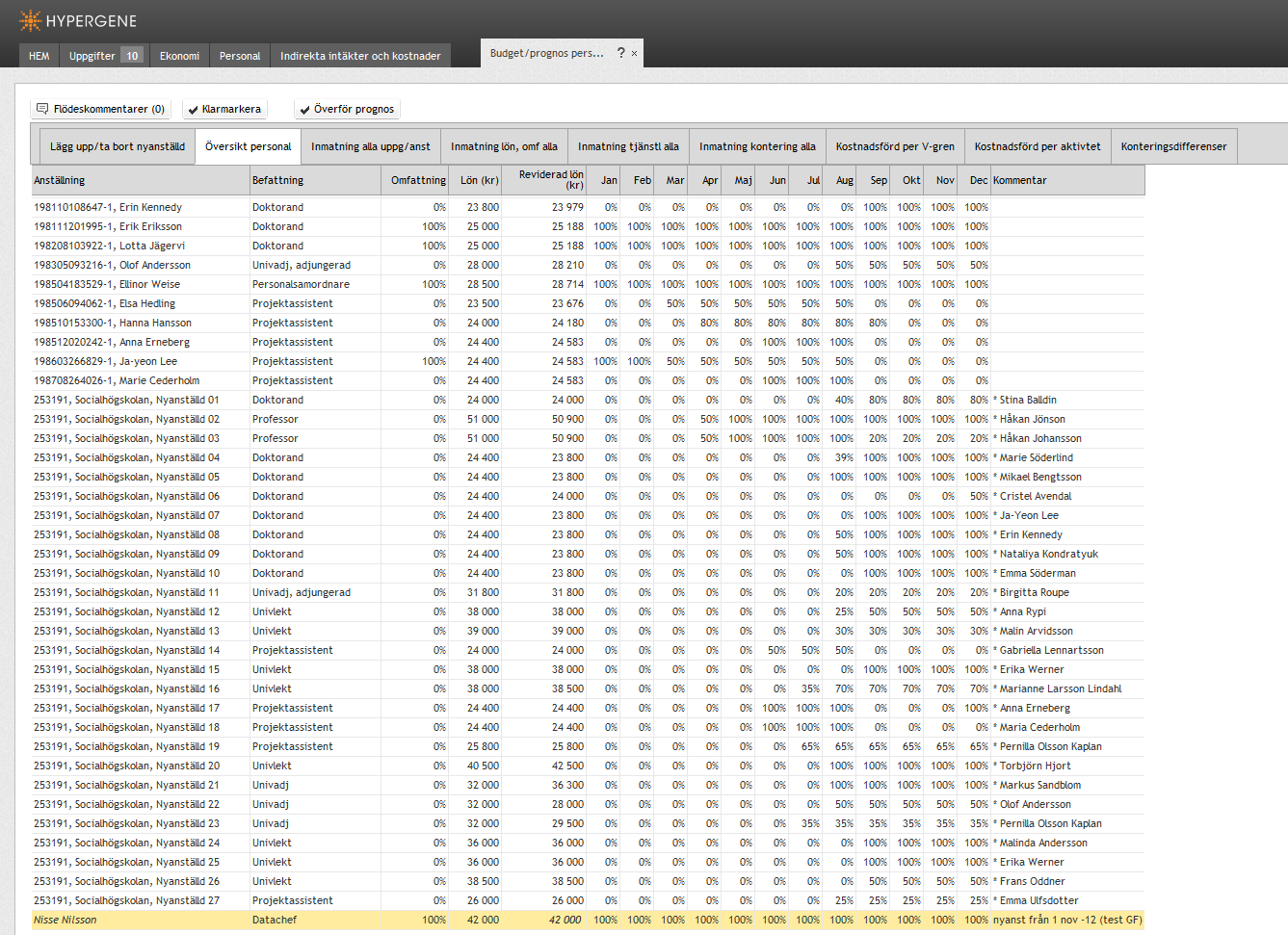Click the Flödeskommentarer speech bubble icon
The image size is (1288, 935).
42,109
